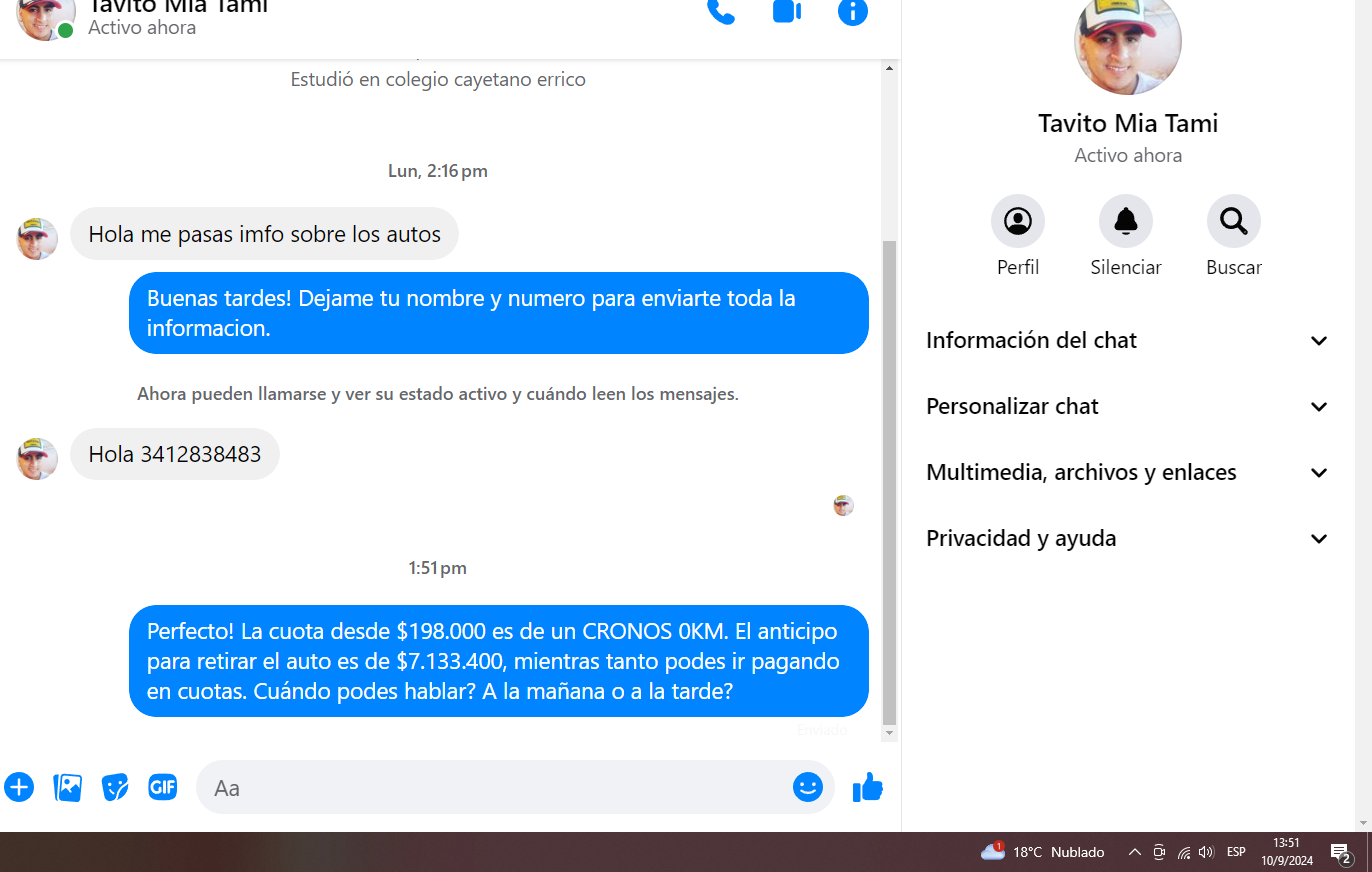Open the large profile picture in side panel
The image size is (1372, 872).
pyautogui.click(x=1127, y=42)
